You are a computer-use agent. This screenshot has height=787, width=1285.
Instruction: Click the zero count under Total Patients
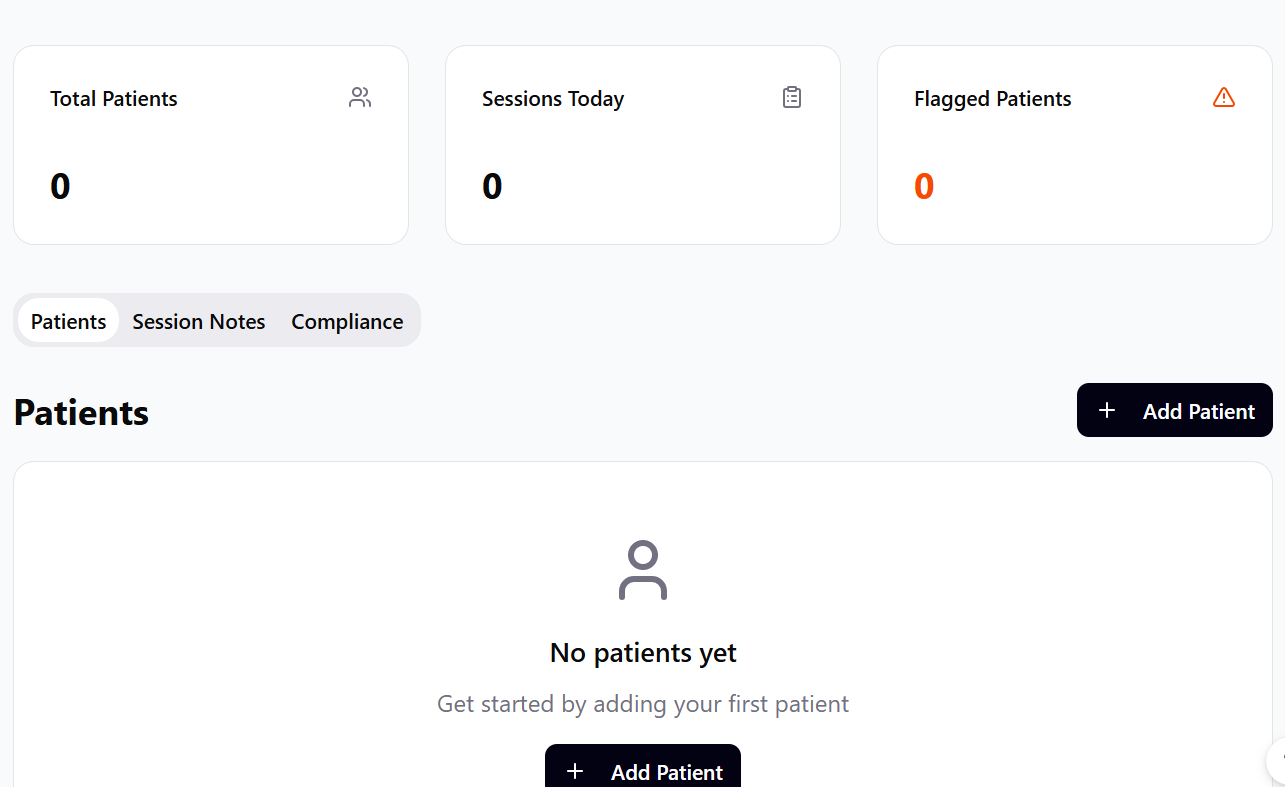(60, 186)
